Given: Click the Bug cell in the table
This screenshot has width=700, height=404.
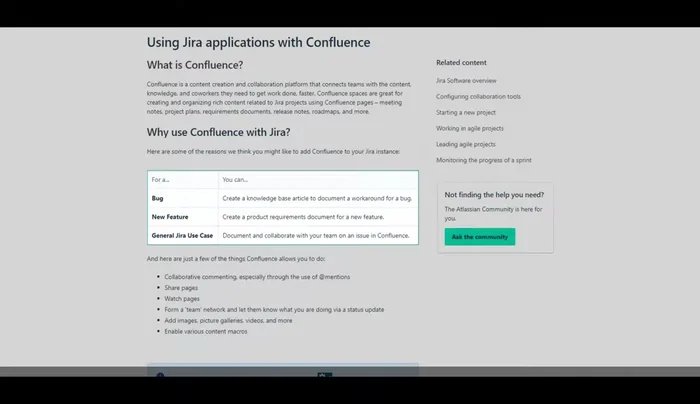Looking at the screenshot, I should (183, 198).
